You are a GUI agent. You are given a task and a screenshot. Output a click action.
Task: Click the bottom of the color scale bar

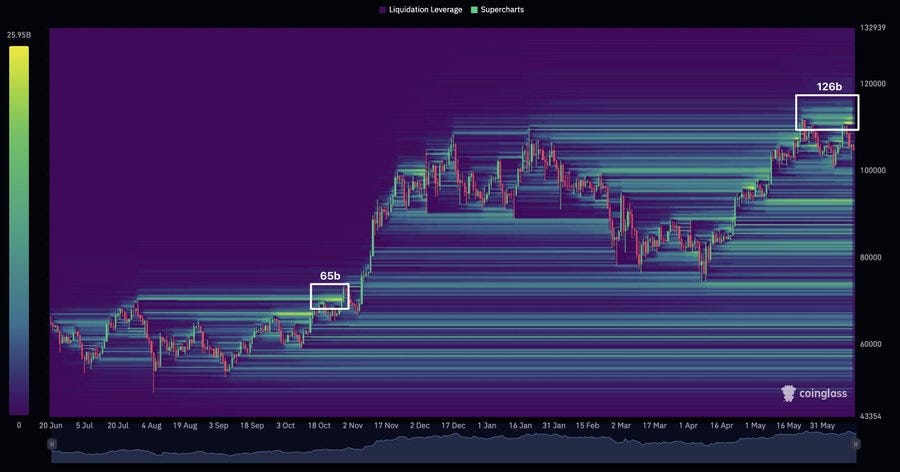point(18,408)
